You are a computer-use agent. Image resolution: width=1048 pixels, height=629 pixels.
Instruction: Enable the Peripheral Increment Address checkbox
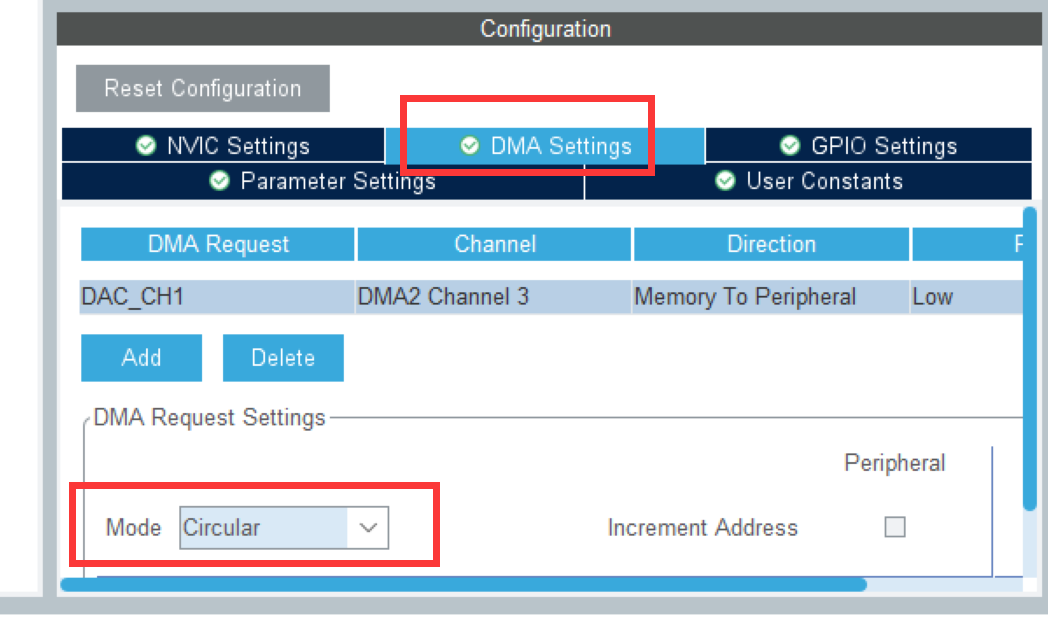pyautogui.click(x=895, y=527)
